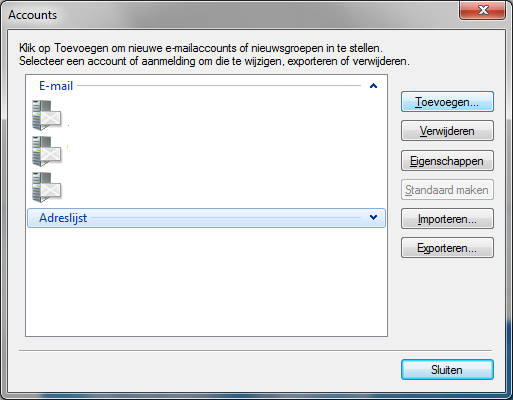The image size is (513, 400).
Task: Collapse the E-mail section chevron
Action: point(373,86)
